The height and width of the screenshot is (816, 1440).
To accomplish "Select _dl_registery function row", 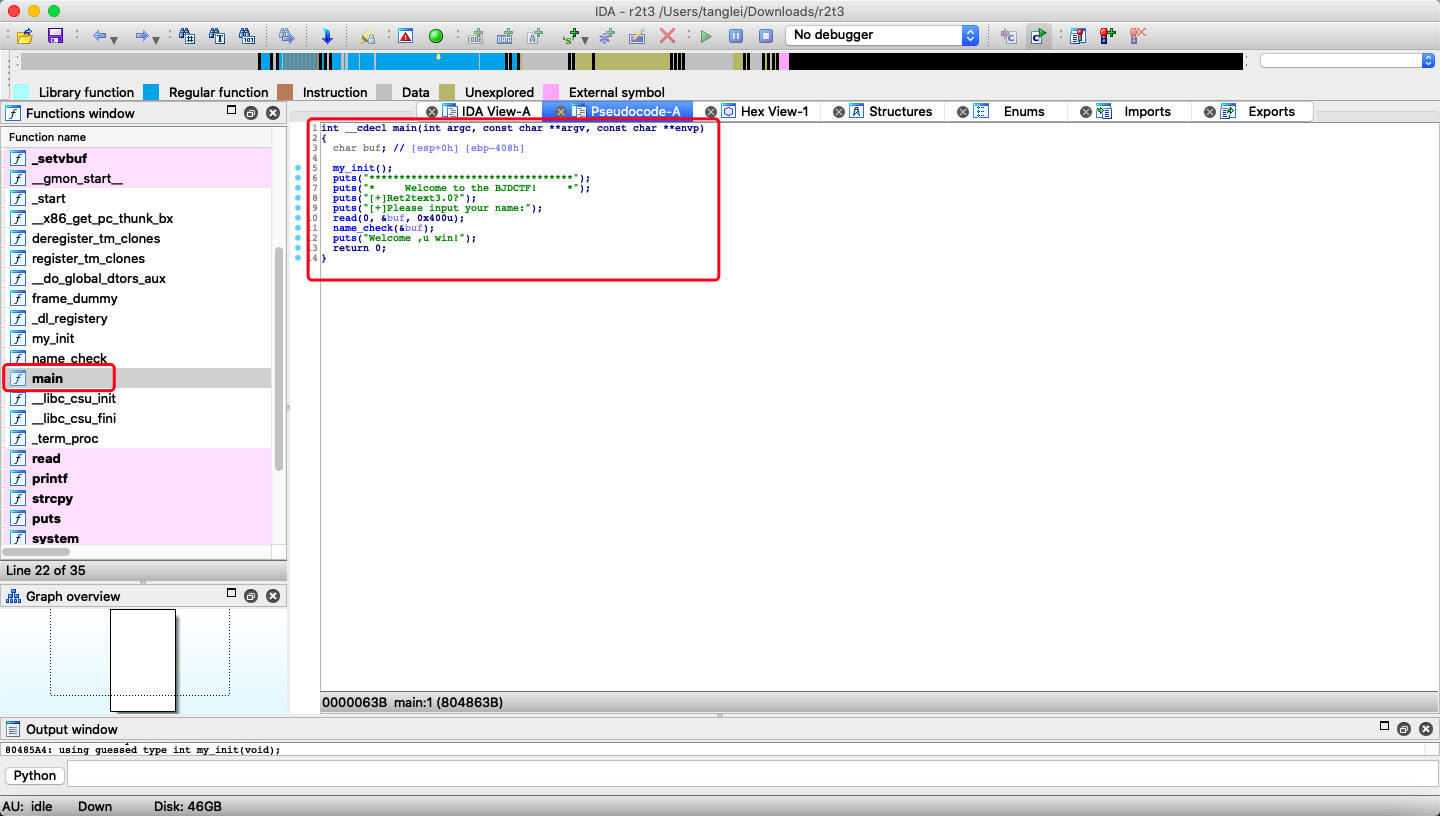I will (137, 318).
